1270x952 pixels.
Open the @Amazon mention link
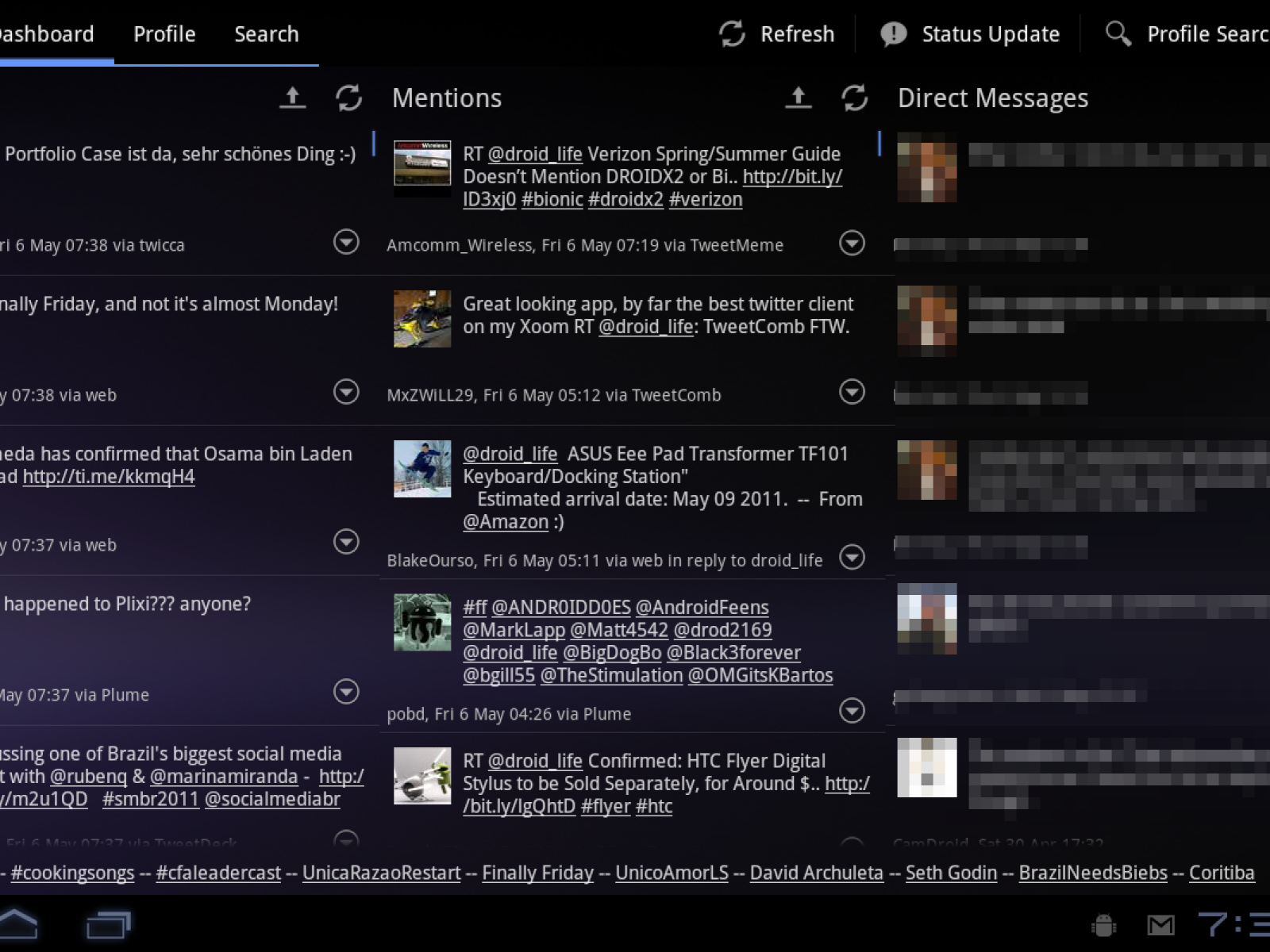[506, 522]
